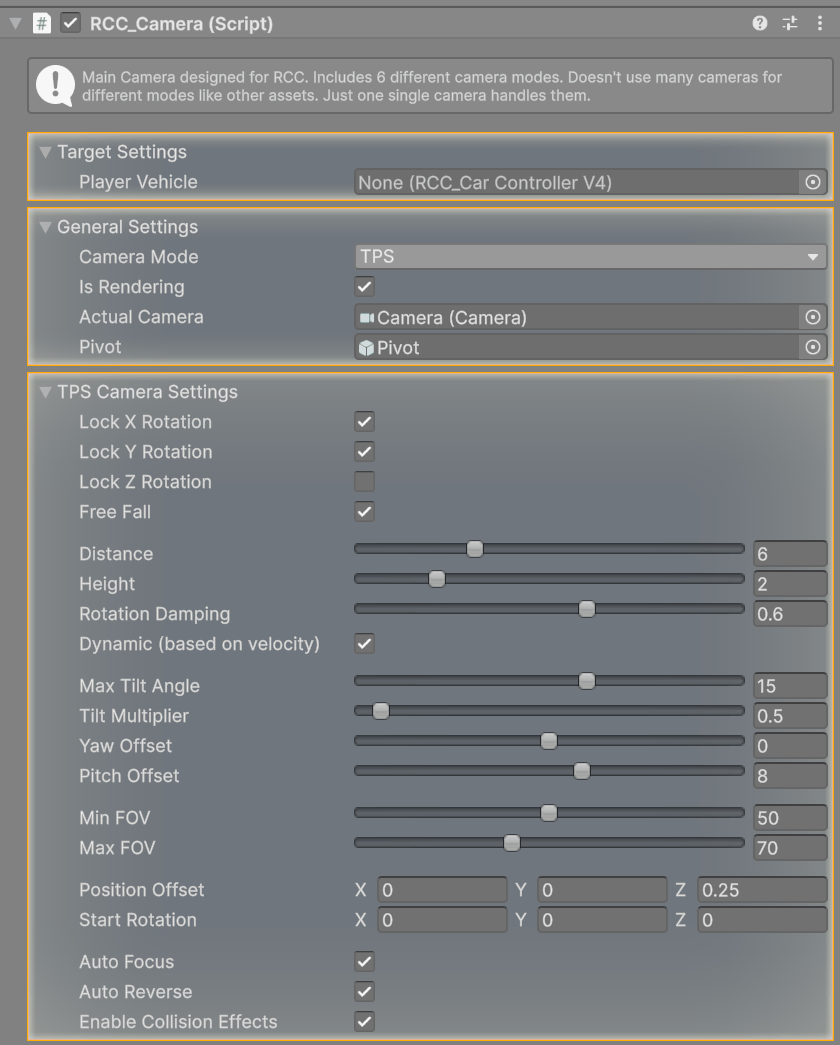
Task: Click the Pitch Offset slider handle
Action: click(582, 771)
